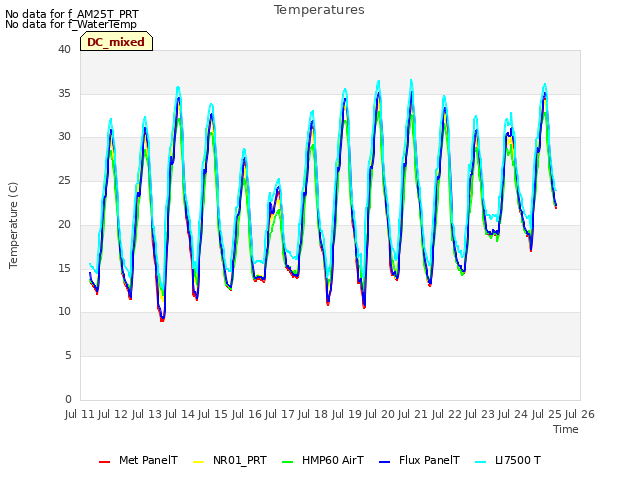This screenshot has width=640, height=480.
Task: Click the 'No data for f_AM25T_PRT' message
Action: (72, 14)
